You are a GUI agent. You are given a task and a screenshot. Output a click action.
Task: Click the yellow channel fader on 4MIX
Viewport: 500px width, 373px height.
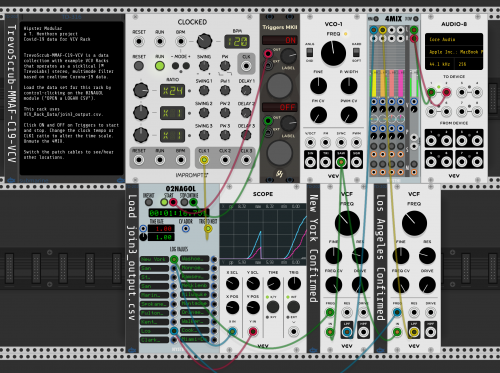[x=374, y=82]
